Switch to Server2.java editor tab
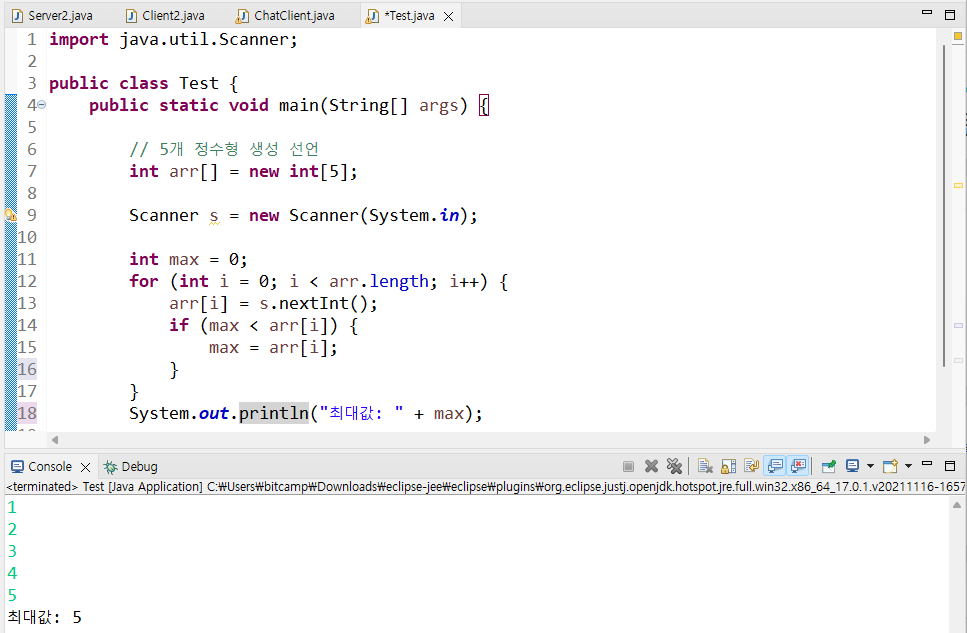 pos(53,16)
